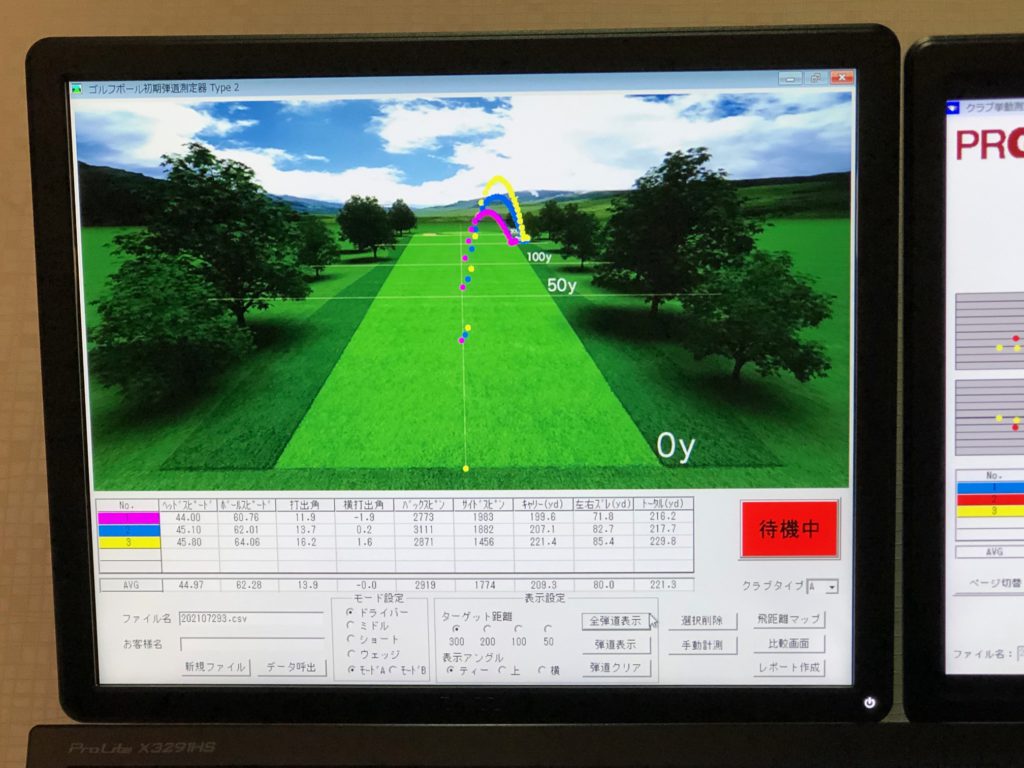Start 手動計測 manual measurement
The width and height of the screenshot is (1024, 768).
702,645
